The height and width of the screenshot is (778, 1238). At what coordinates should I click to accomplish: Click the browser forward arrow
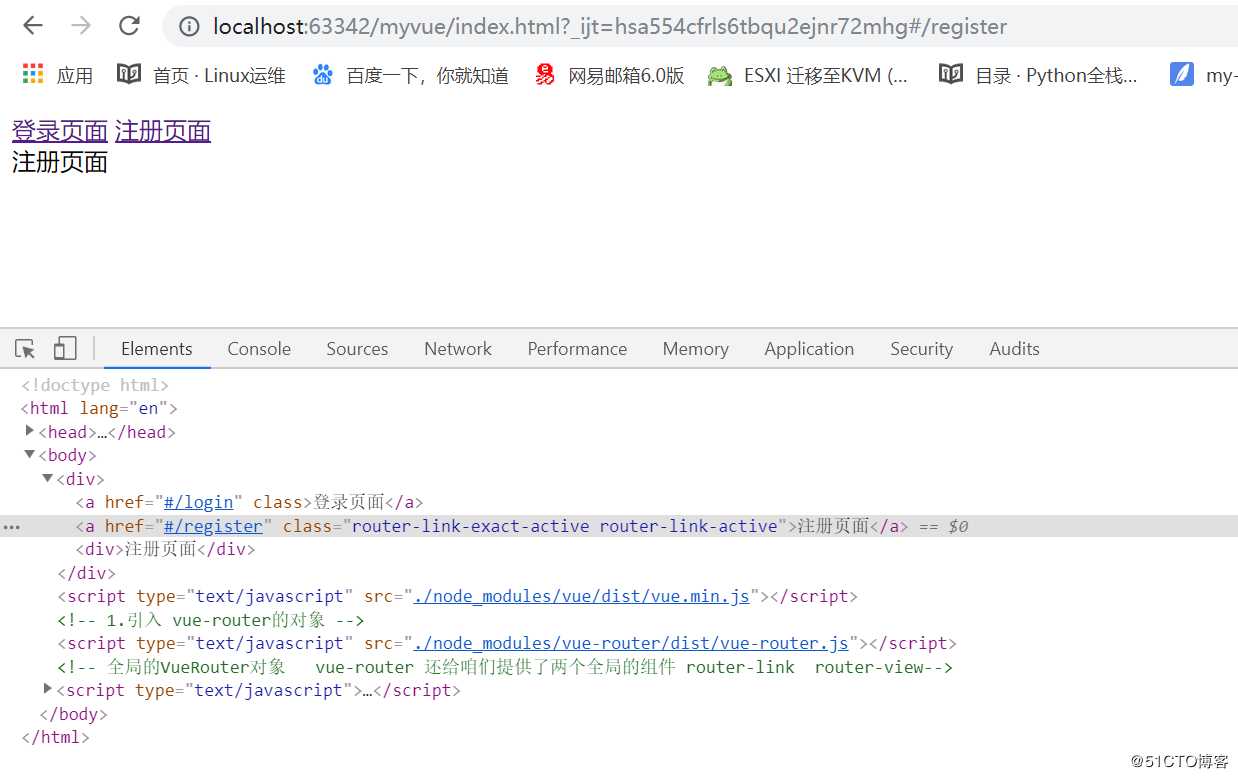81,26
